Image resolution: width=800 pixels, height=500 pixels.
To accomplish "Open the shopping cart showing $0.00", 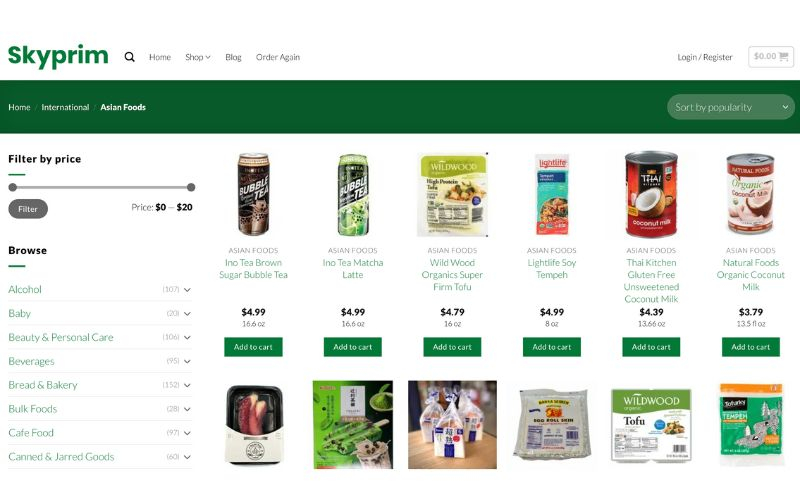I will pyautogui.click(x=771, y=57).
